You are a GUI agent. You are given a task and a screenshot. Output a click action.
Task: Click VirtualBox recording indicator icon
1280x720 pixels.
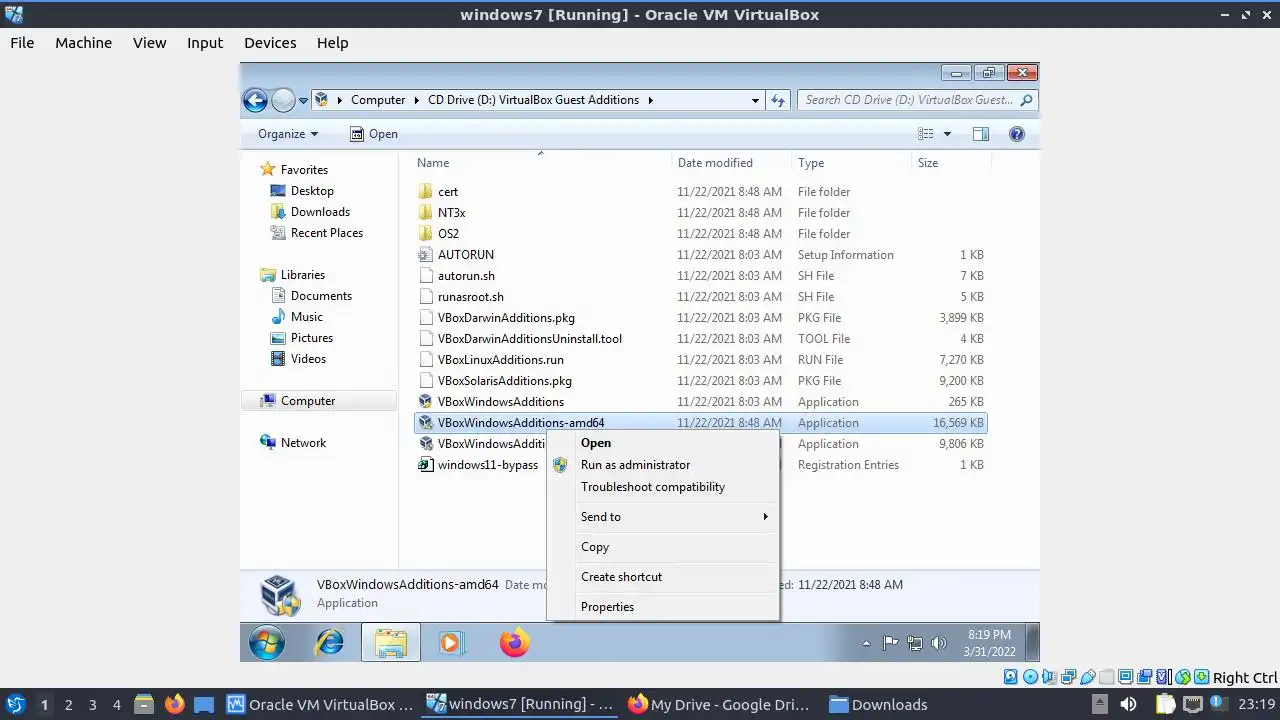click(1145, 677)
